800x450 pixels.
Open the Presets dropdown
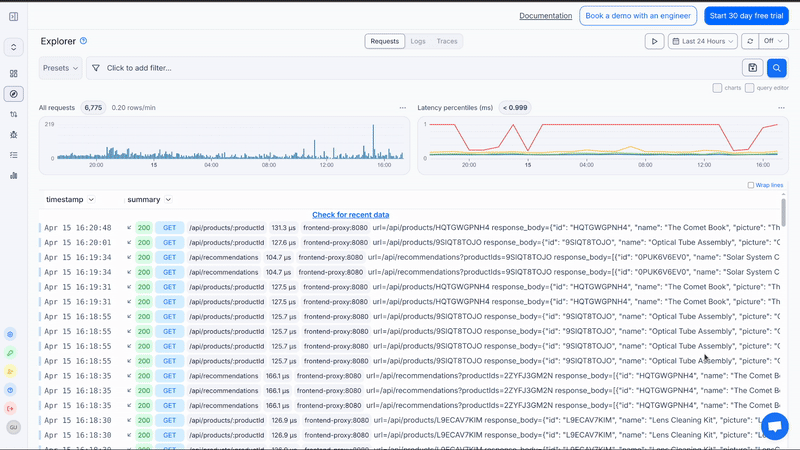click(x=61, y=68)
